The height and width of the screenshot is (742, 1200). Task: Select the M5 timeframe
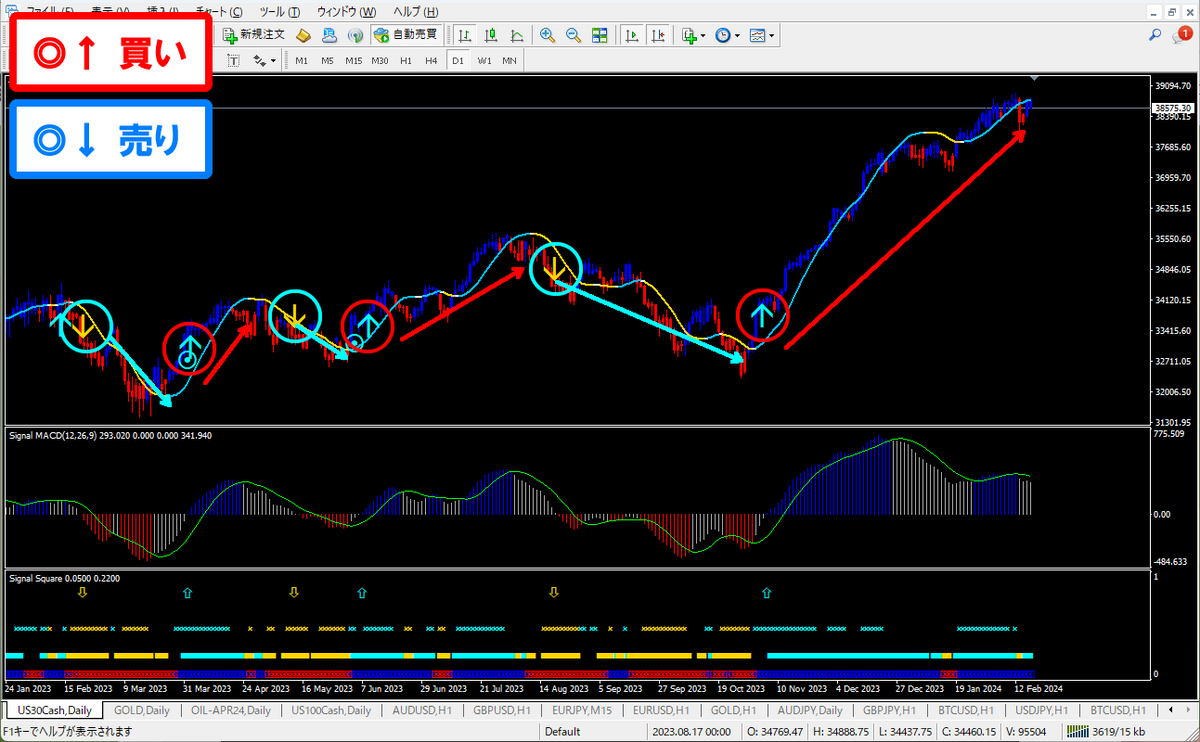tap(327, 61)
